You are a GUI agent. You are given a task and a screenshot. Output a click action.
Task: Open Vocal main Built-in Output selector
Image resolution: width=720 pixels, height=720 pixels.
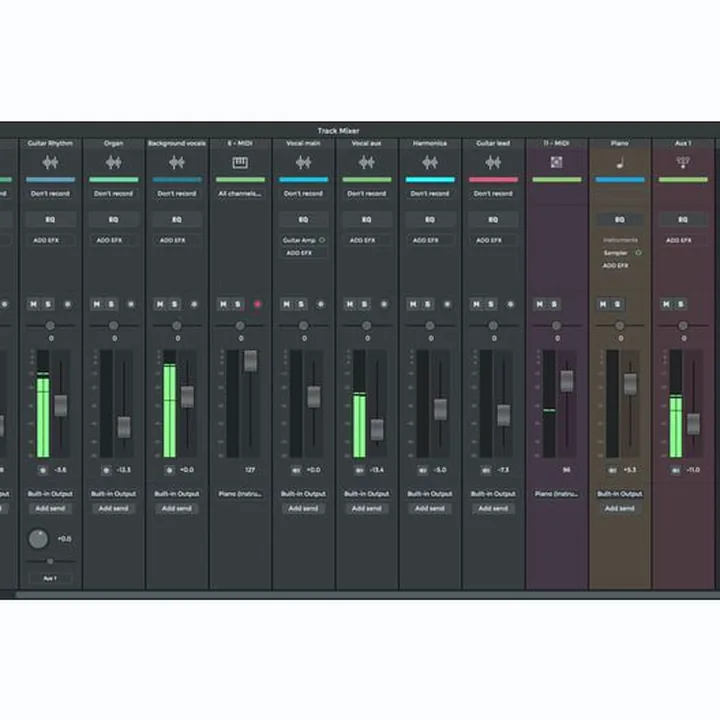tap(304, 494)
